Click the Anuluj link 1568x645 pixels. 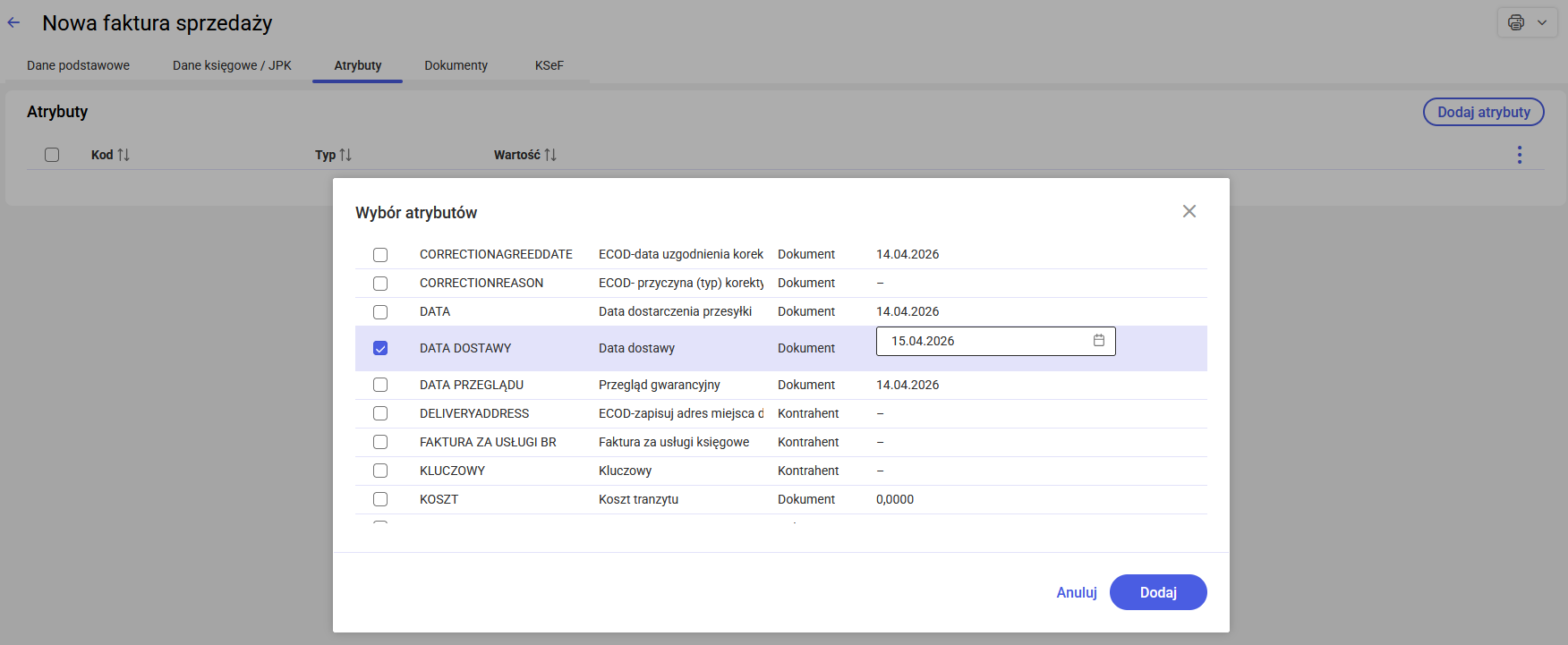pos(1076,592)
